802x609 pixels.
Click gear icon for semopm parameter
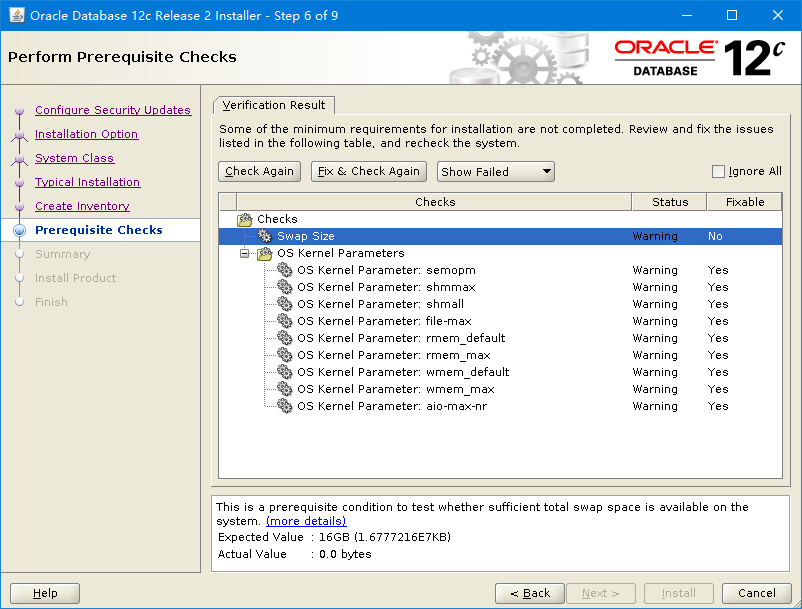click(284, 269)
